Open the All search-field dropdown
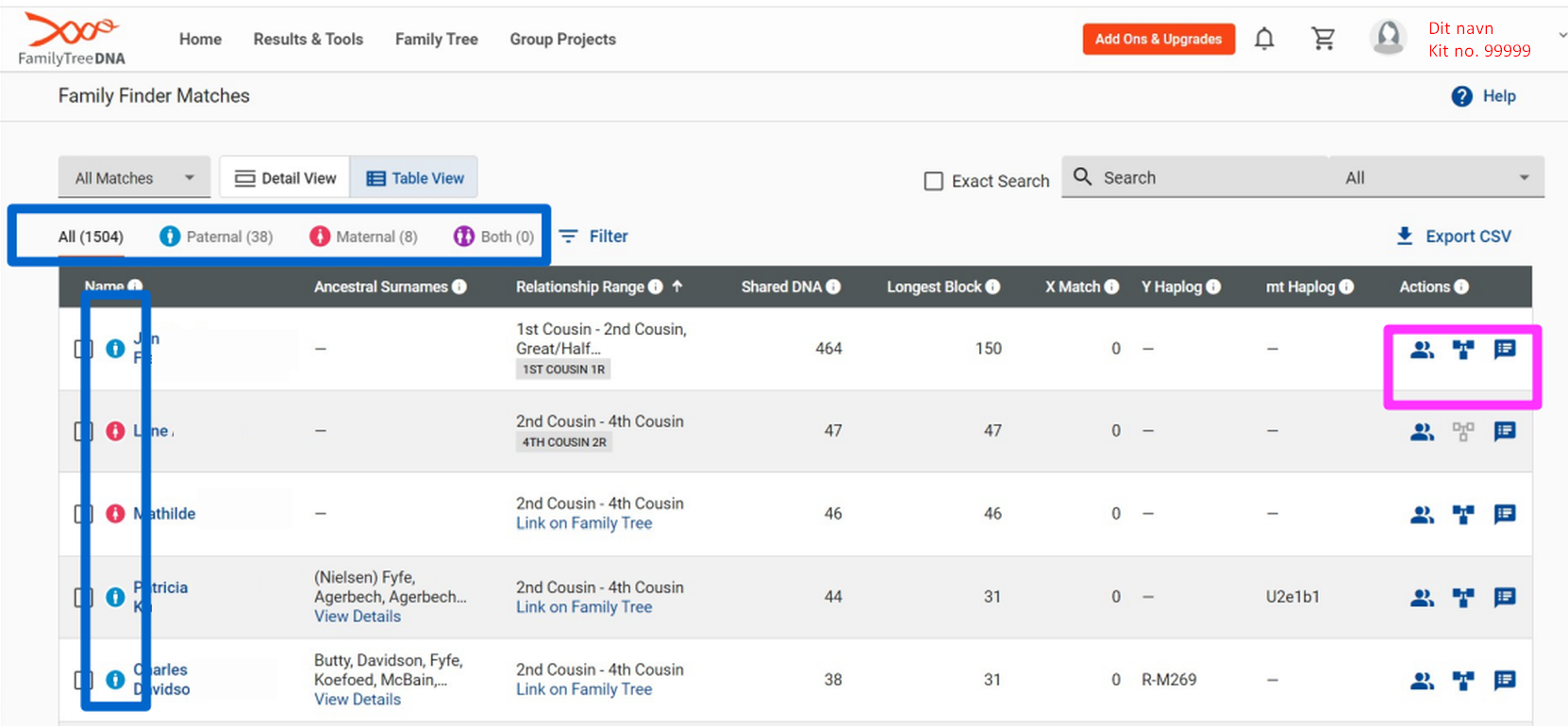1568x726 pixels. [x=1434, y=178]
